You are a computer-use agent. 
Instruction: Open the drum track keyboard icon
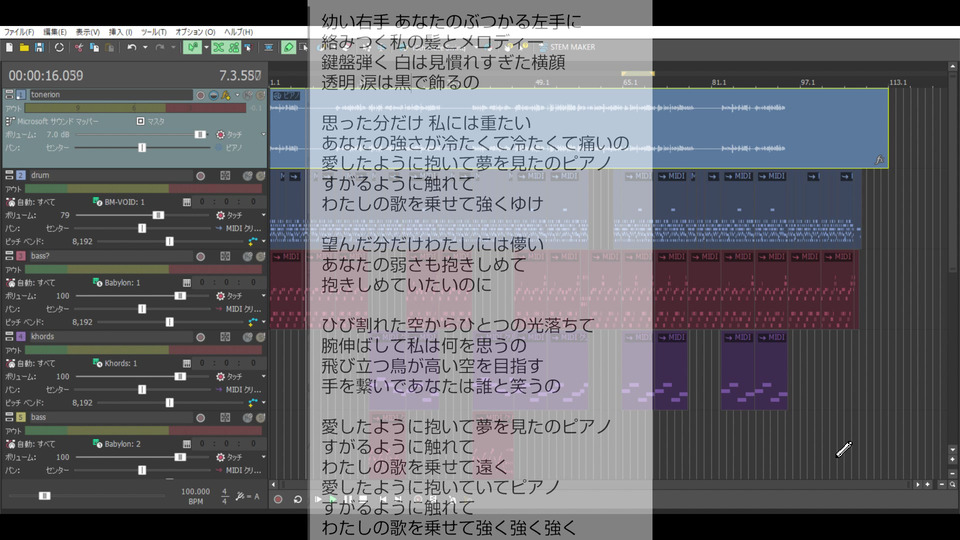point(187,201)
